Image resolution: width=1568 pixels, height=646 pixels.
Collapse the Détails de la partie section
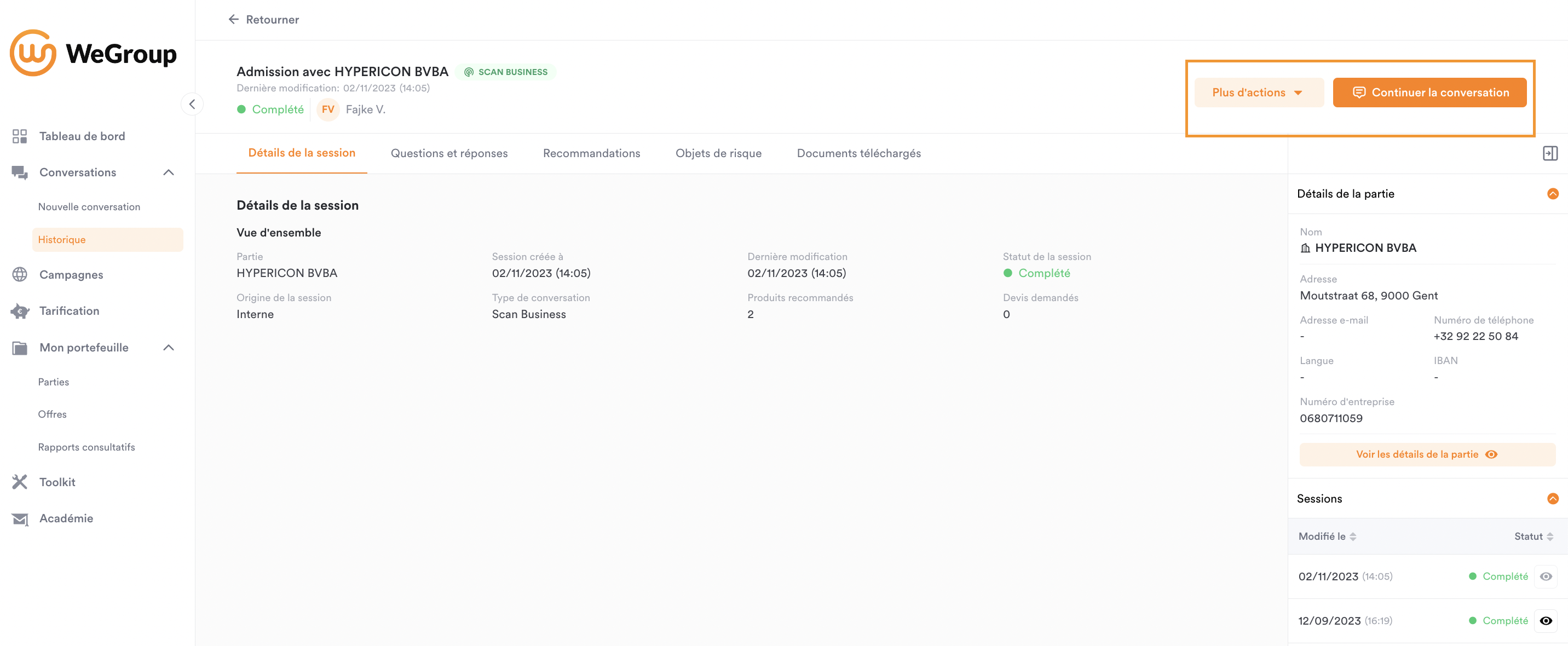tap(1553, 194)
